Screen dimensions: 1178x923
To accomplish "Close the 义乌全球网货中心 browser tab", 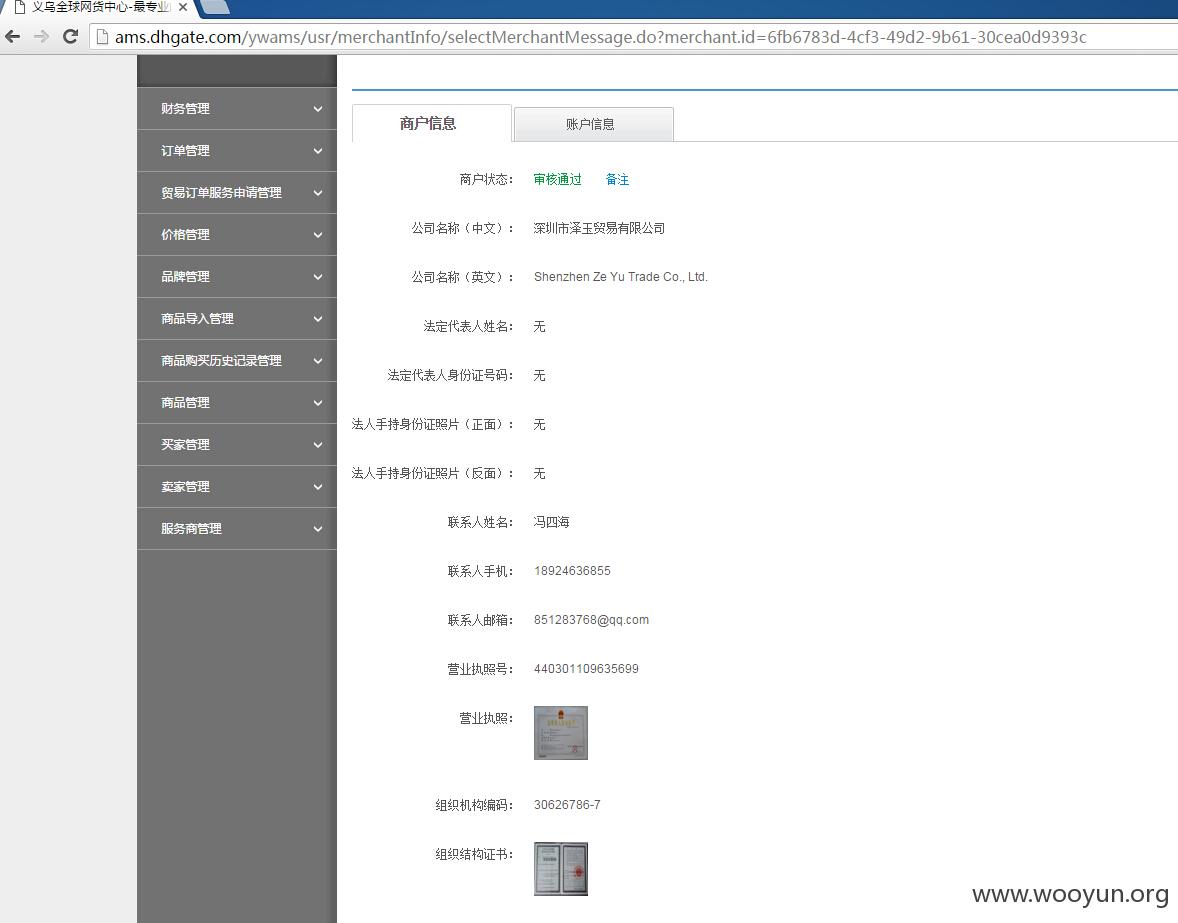I will (183, 7).
